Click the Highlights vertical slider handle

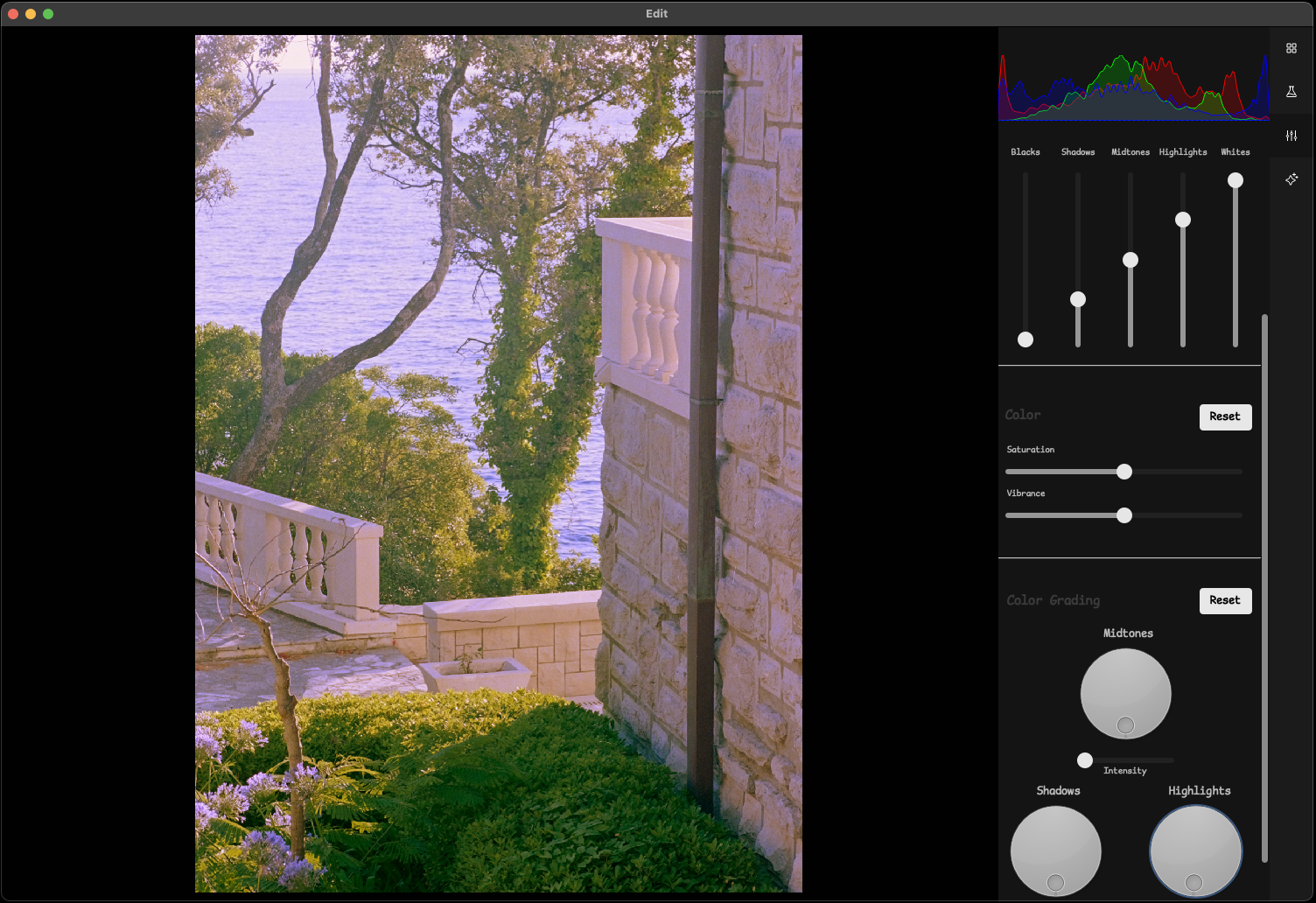click(x=1183, y=220)
